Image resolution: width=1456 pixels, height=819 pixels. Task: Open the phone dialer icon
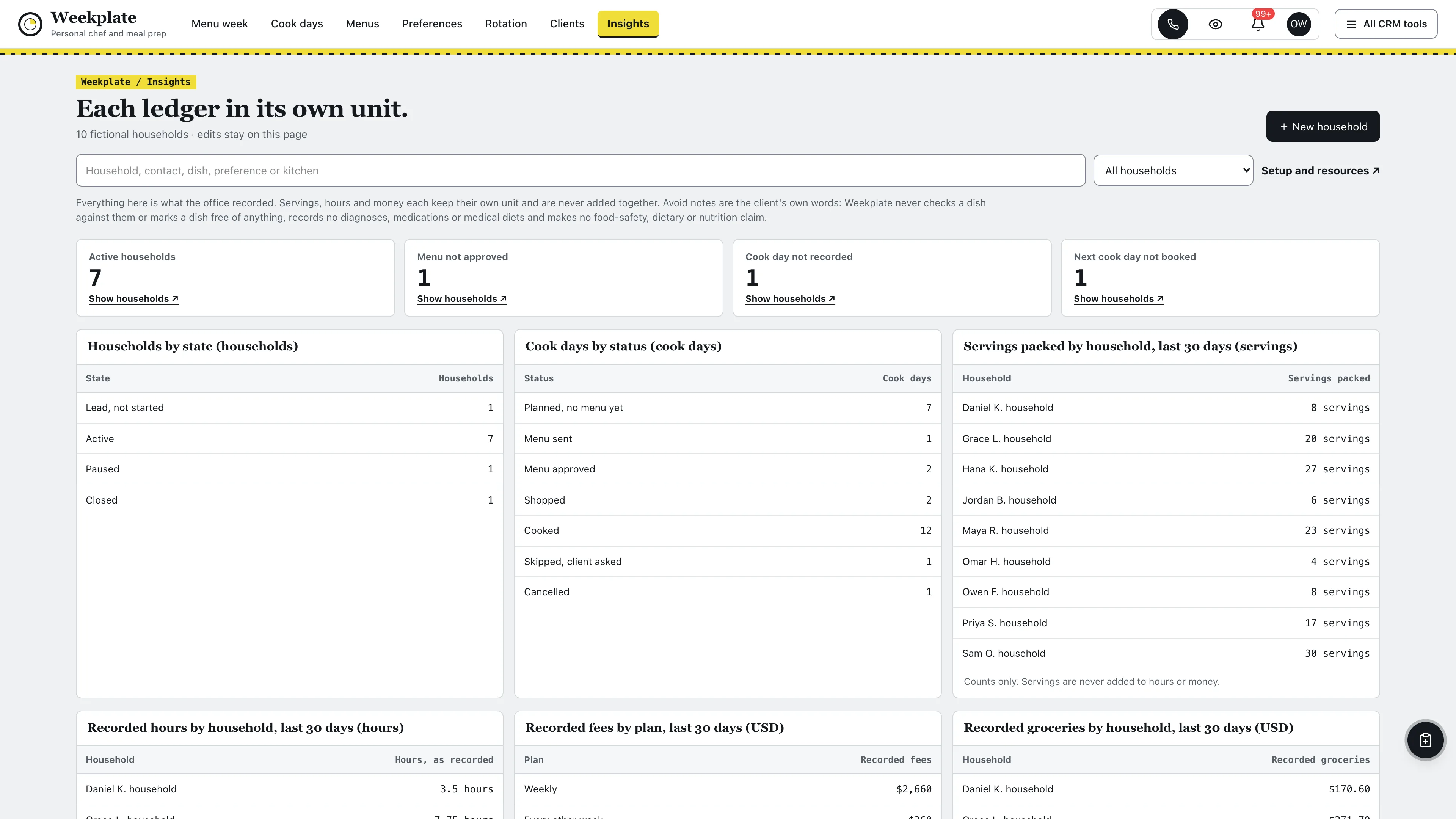[x=1173, y=24]
